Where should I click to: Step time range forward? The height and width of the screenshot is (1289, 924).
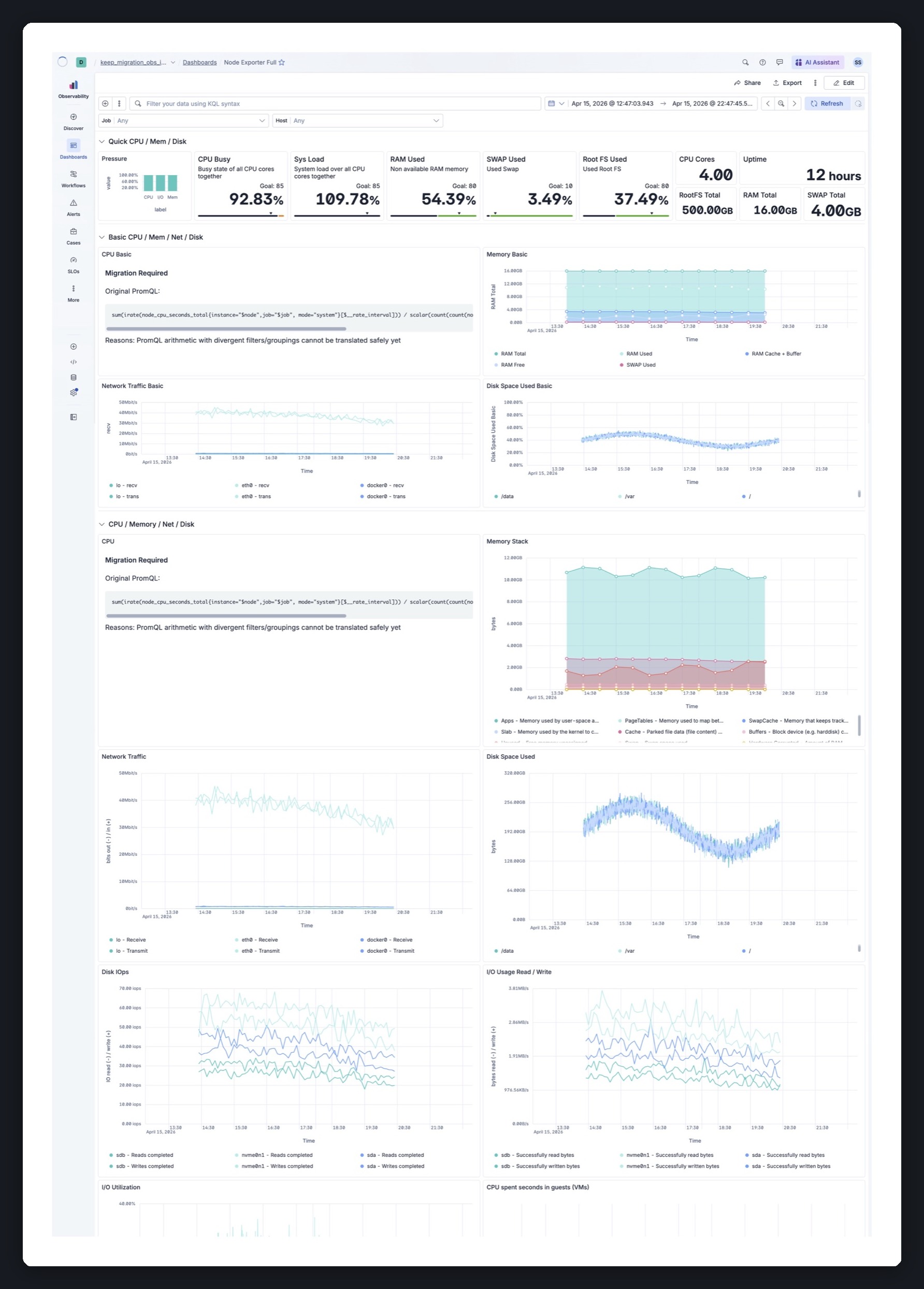click(795, 104)
